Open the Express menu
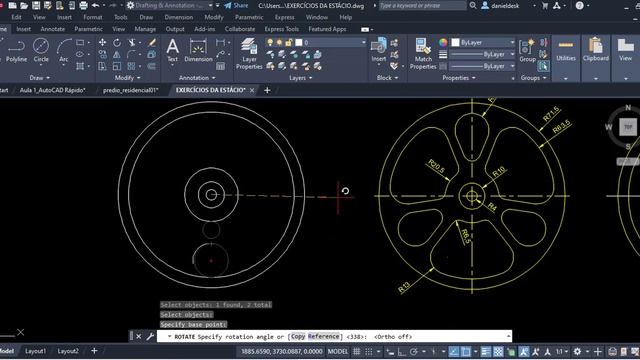640x360 pixels. tap(284, 17)
